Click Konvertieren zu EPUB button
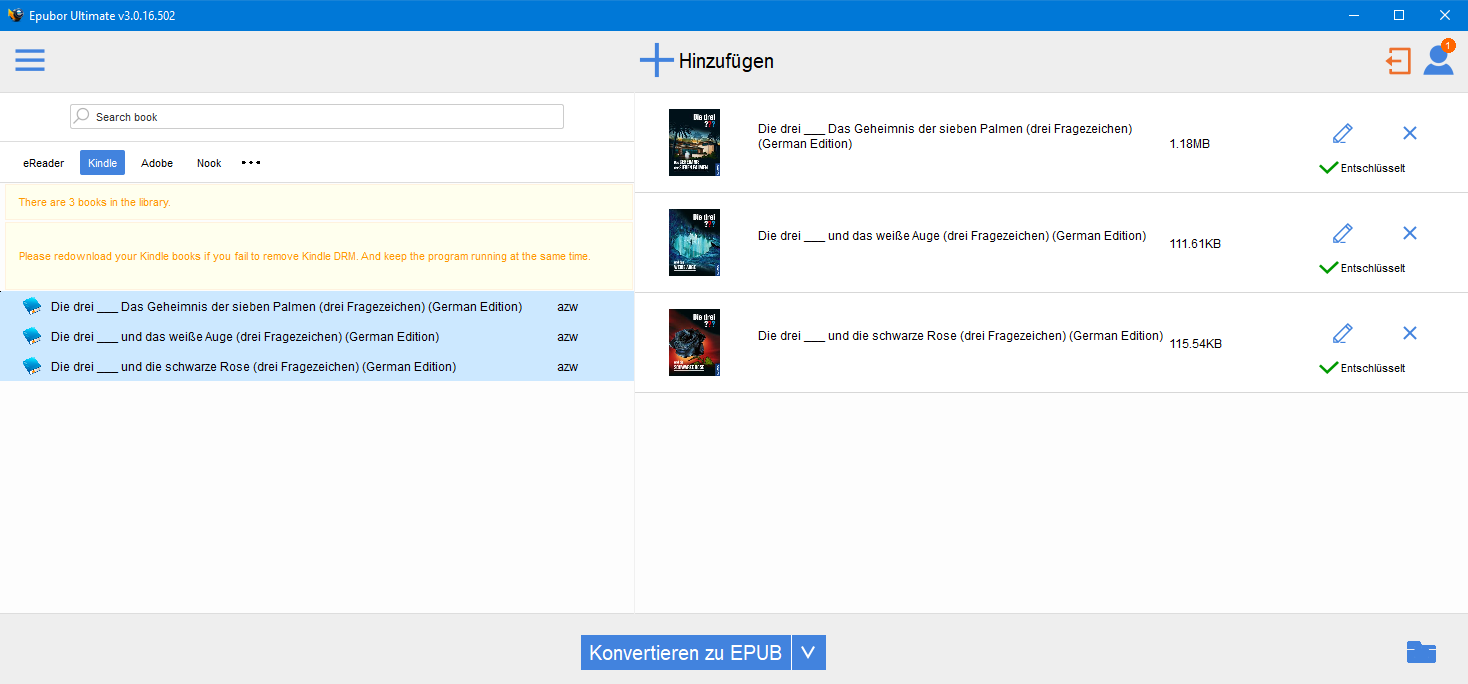Image resolution: width=1468 pixels, height=684 pixels. coord(686,652)
